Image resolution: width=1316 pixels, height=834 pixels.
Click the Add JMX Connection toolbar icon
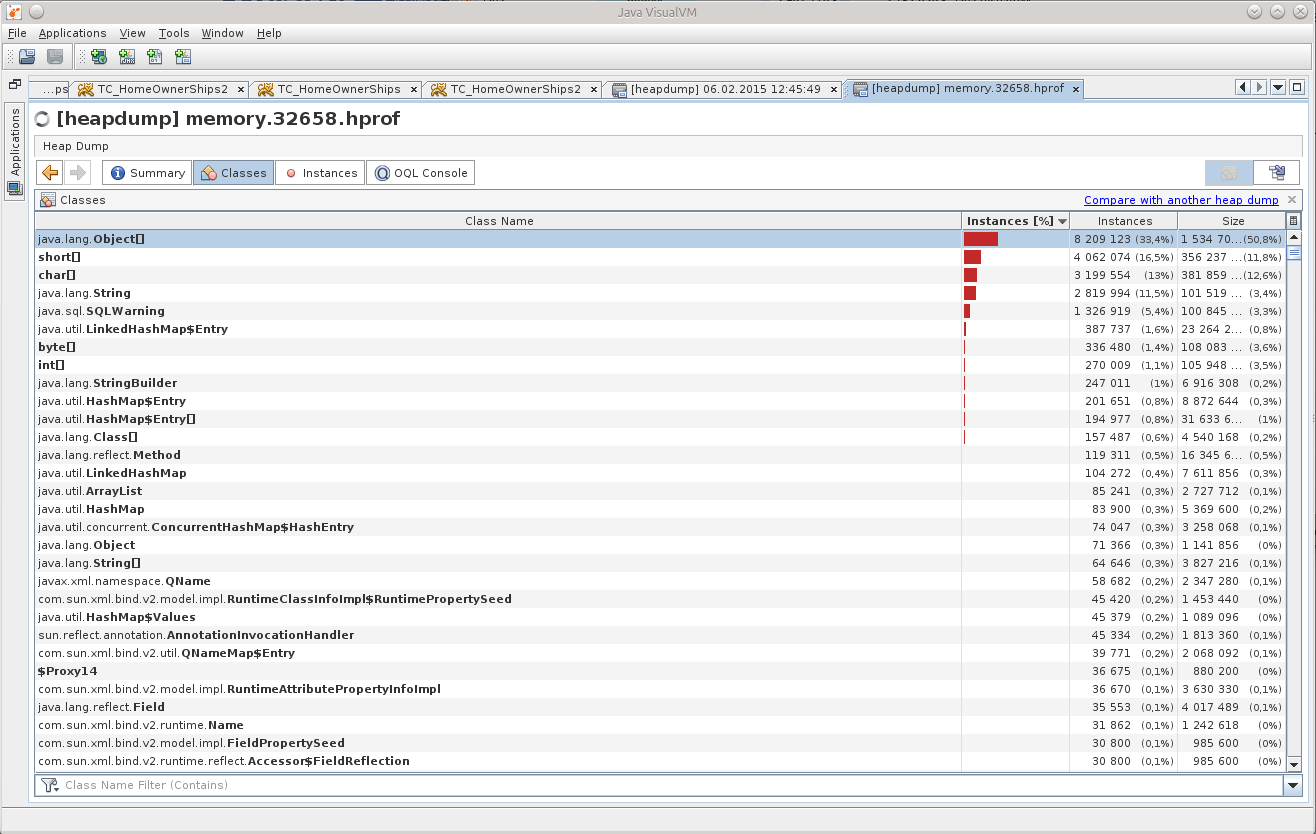pyautogui.click(x=127, y=57)
